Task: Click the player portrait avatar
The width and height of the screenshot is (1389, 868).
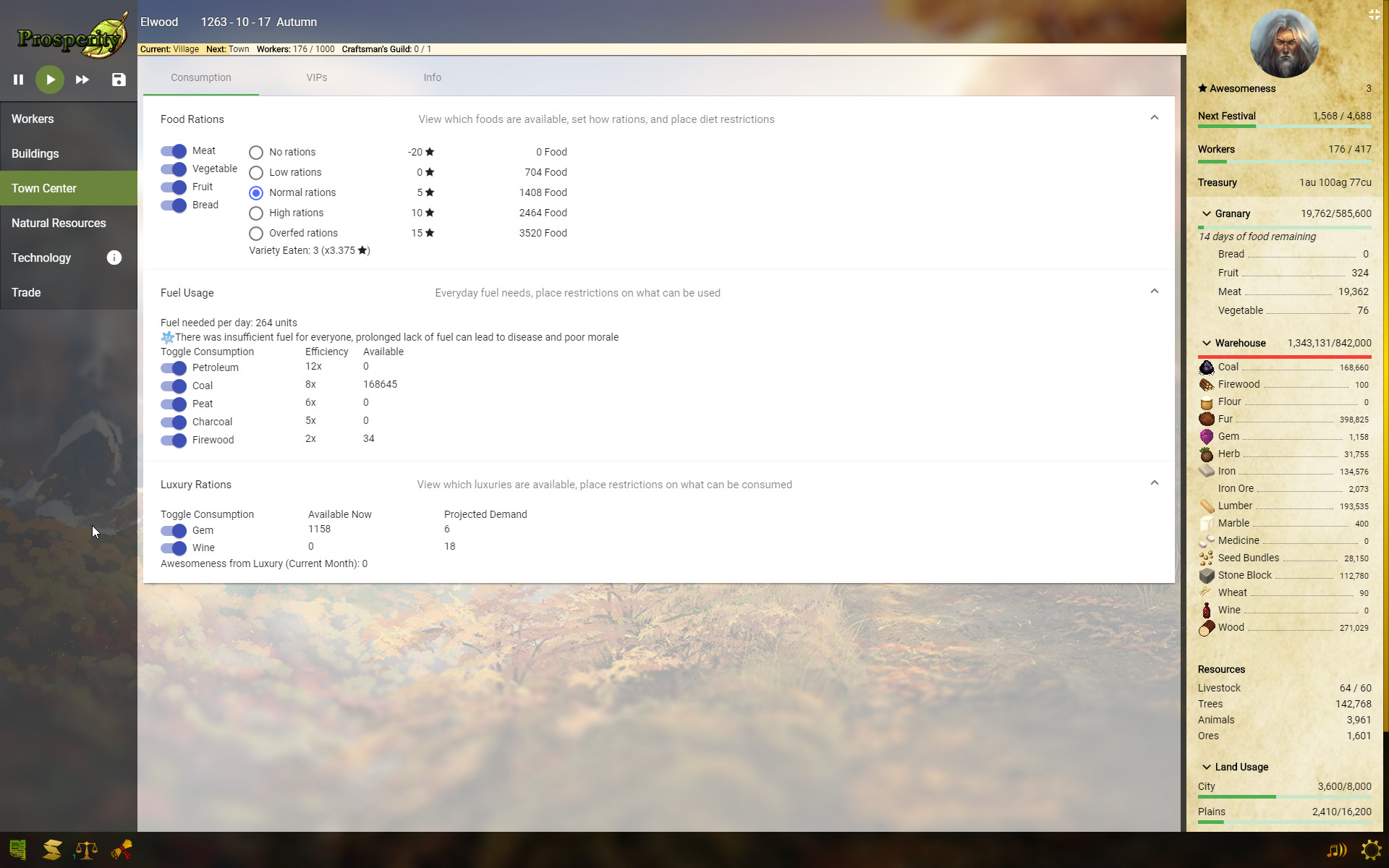Action: click(1284, 43)
